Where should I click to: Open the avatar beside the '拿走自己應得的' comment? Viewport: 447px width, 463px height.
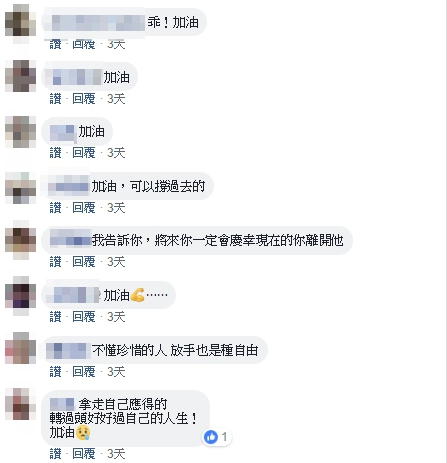tap(20, 404)
